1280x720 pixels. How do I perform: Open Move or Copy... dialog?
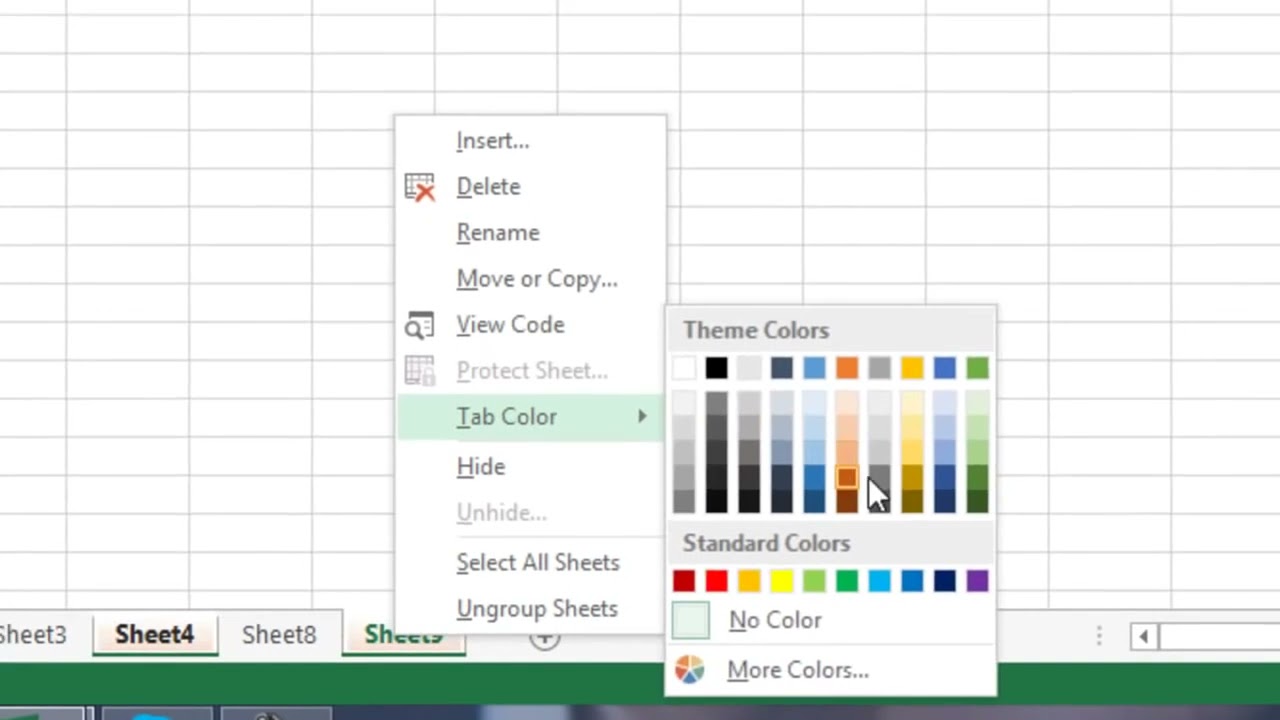pyautogui.click(x=537, y=279)
